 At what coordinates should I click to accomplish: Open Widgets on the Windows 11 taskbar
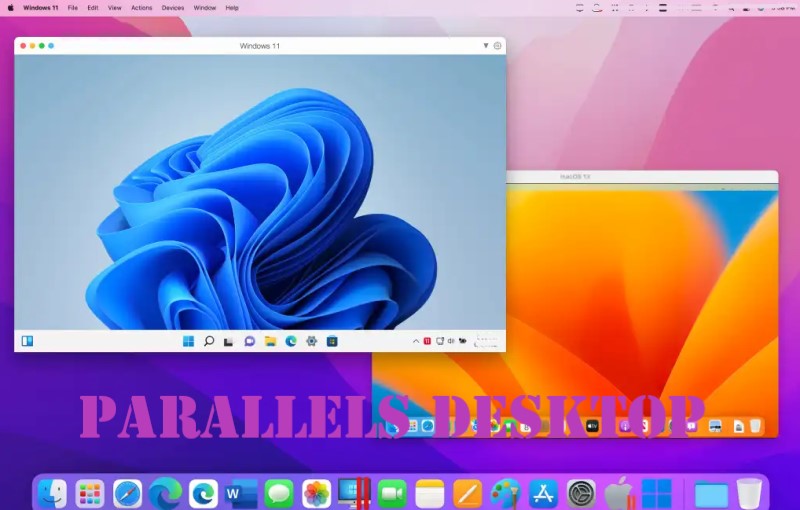click(28, 341)
